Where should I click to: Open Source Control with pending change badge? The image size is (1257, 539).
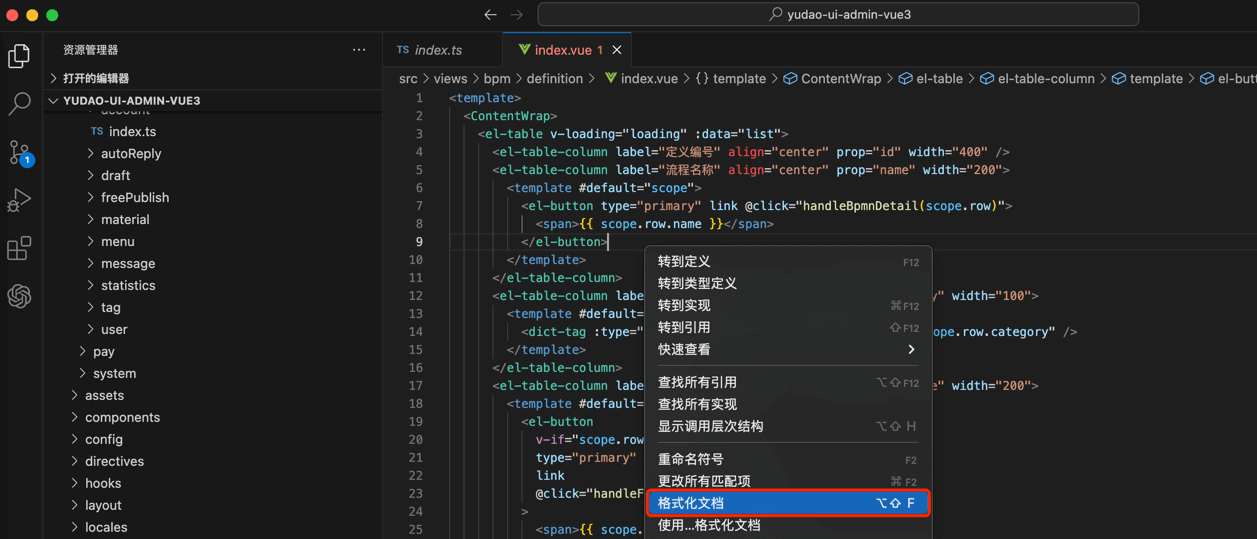19,152
